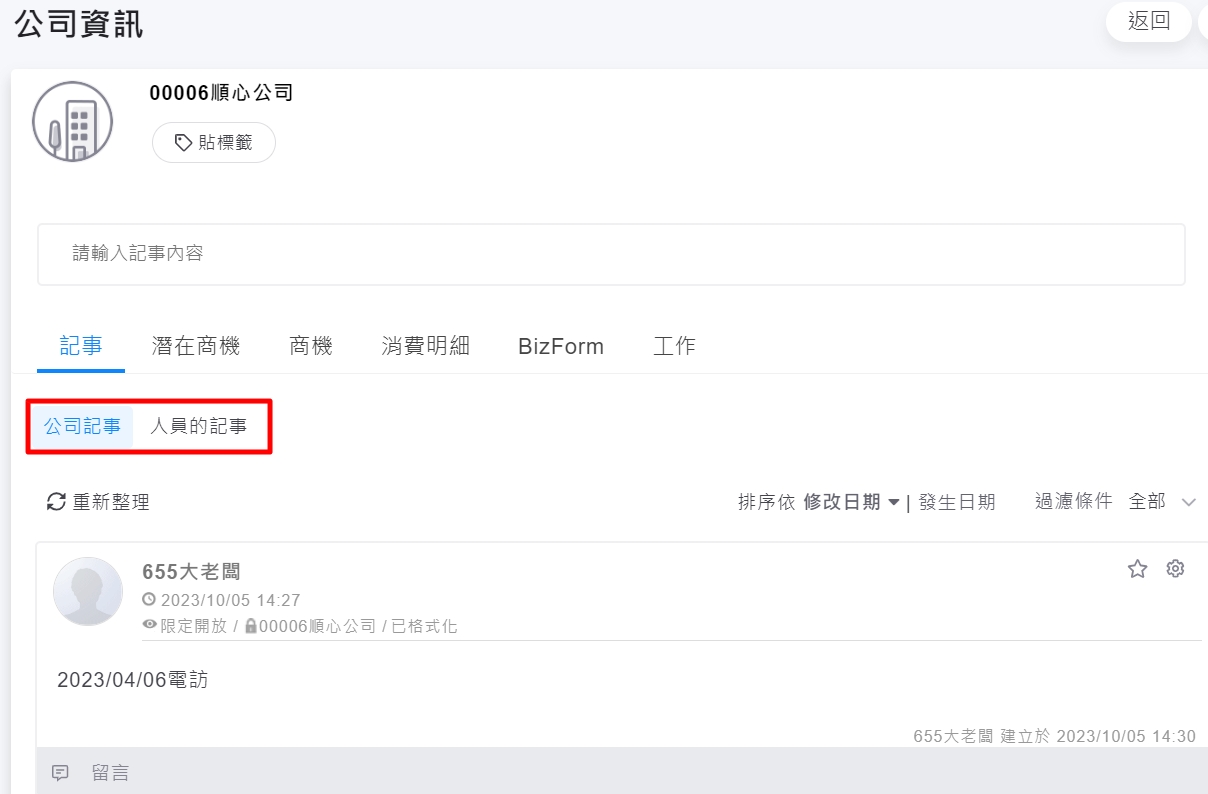Screen dimensions: 1208x794
Task: Star the 655大老闆 note
Action: 1137,569
